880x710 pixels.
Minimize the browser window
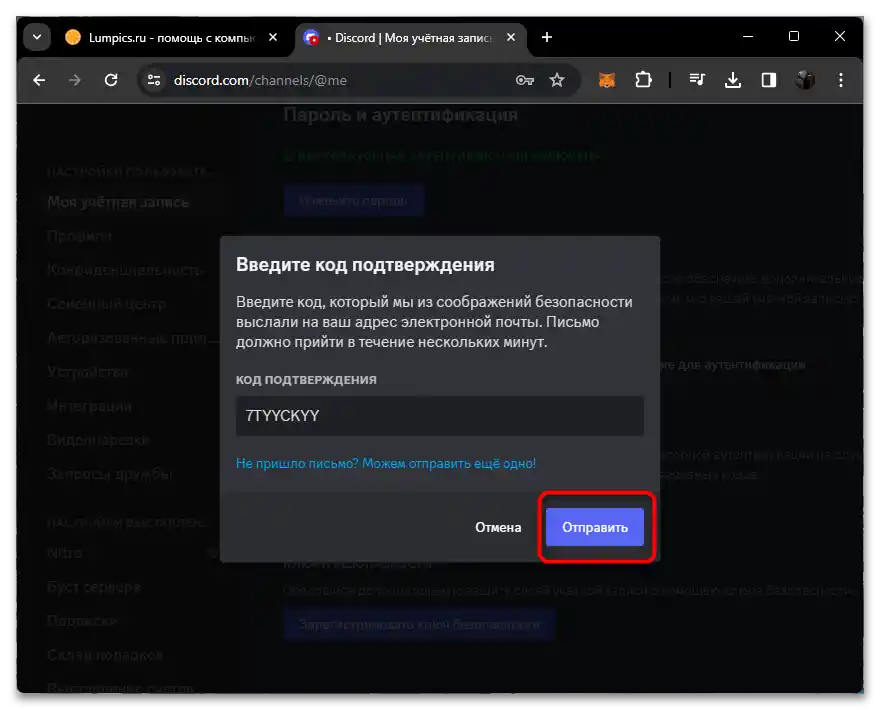coord(748,36)
